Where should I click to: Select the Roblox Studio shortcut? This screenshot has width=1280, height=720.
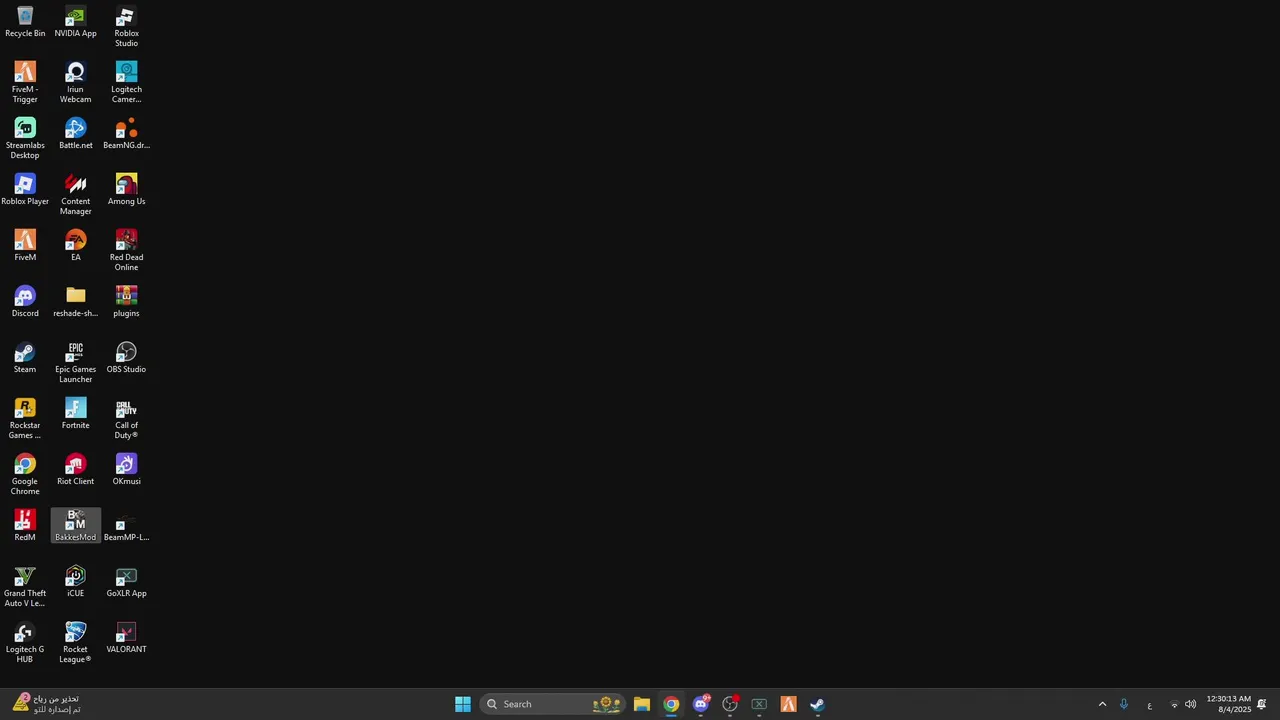[126, 27]
